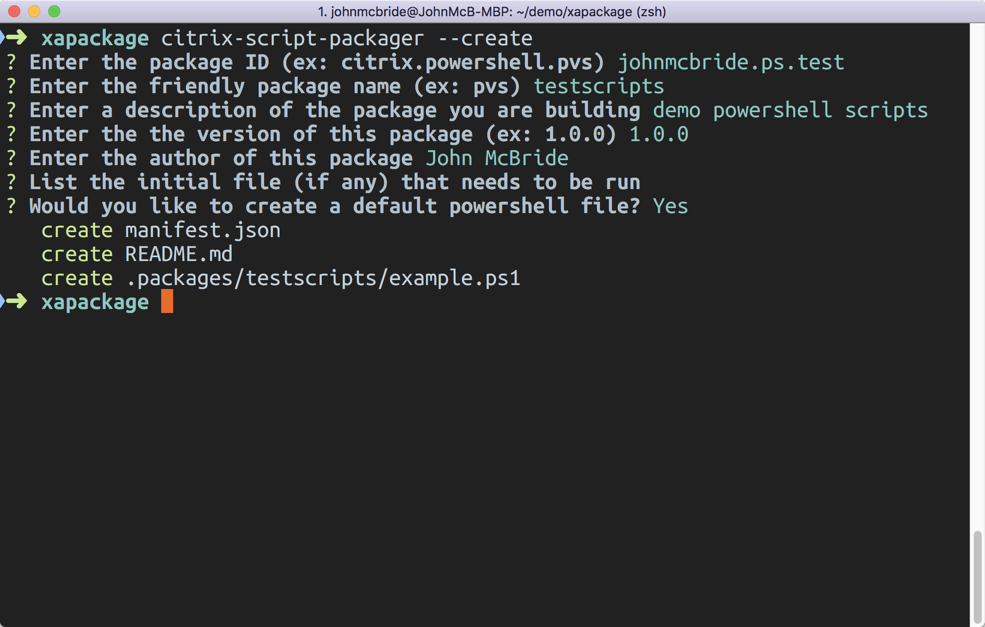This screenshot has width=985, height=627.
Task: Click the window title bar text
Action: point(492,12)
